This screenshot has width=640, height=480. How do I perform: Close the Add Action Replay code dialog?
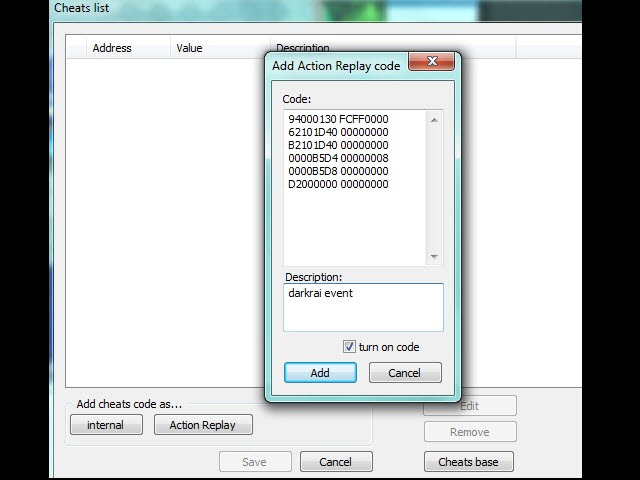tap(431, 61)
